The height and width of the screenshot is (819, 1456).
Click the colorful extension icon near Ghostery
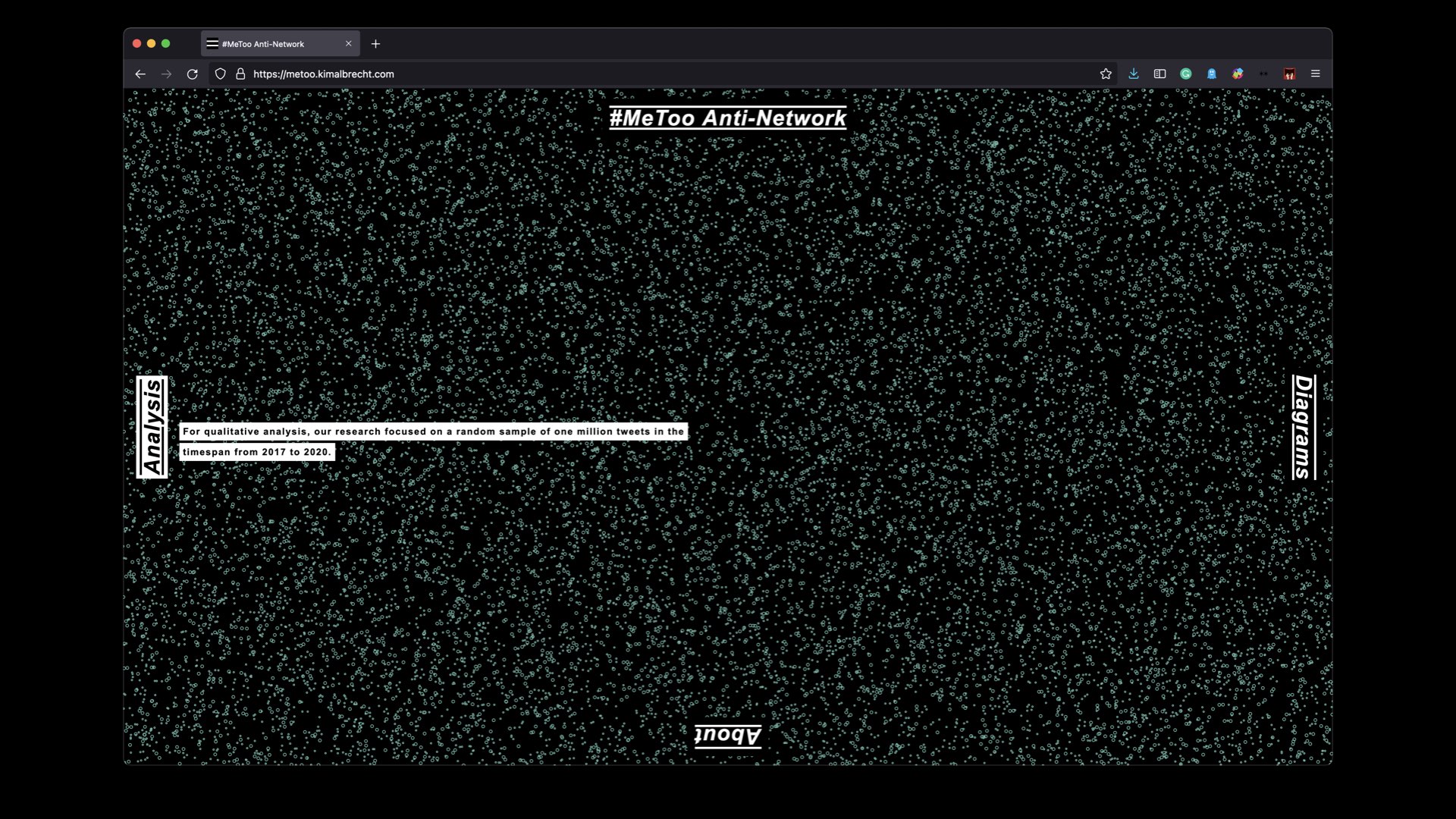[x=1237, y=74]
